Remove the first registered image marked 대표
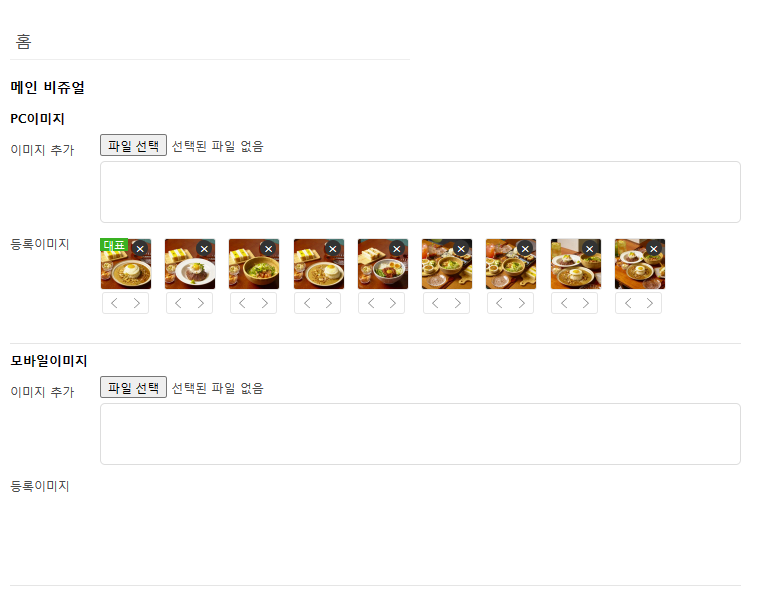Image resolution: width=757 pixels, height=593 pixels. (x=140, y=249)
